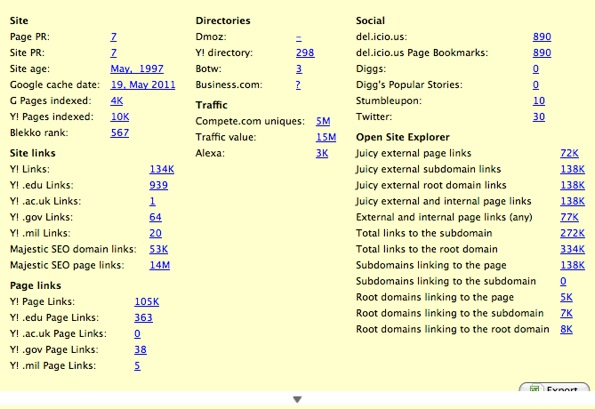Open Juicy external subdomain links 138K
This screenshot has height=409, width=595.
click(573, 169)
